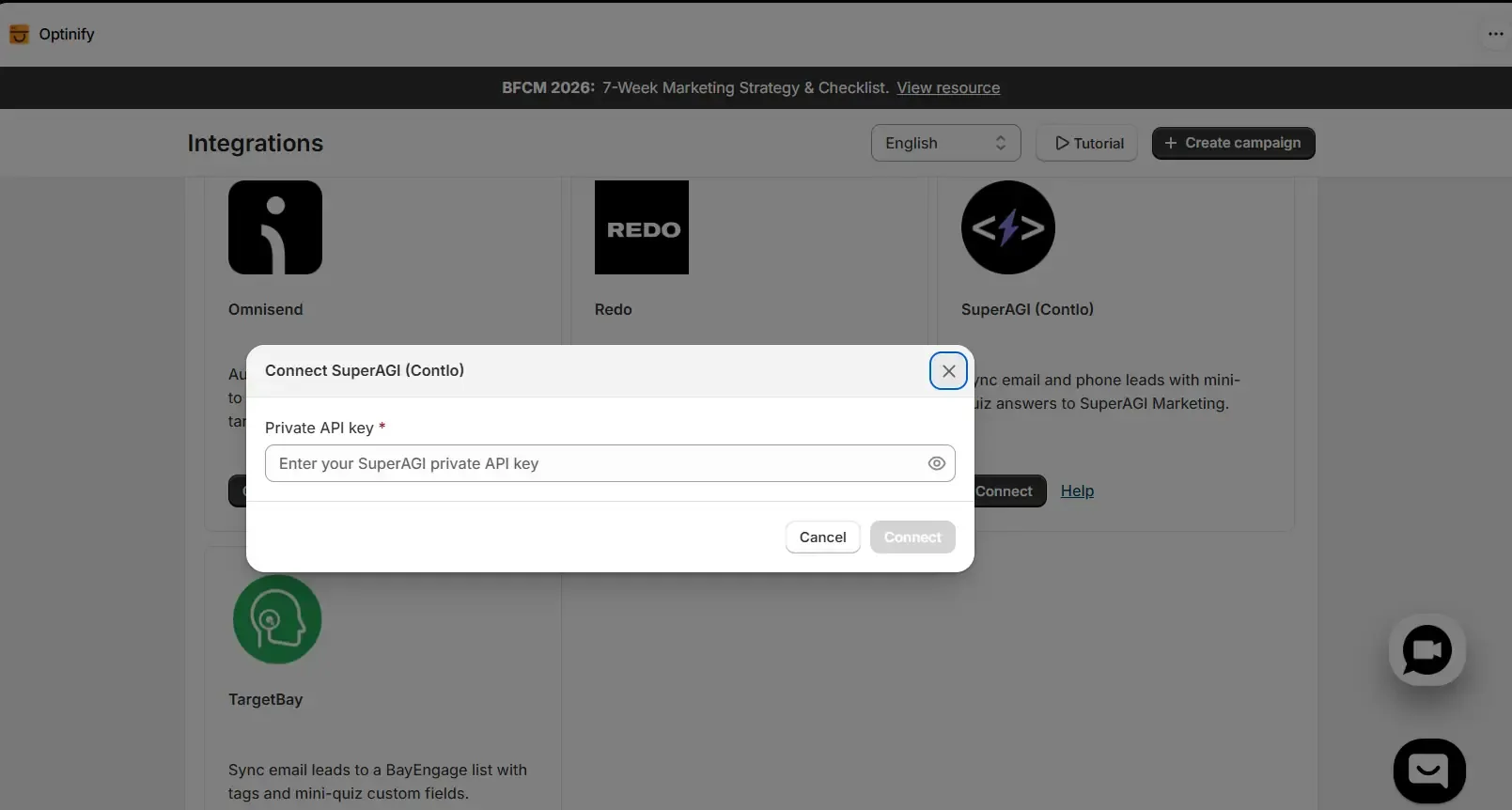
Task: Open the live chat messenger widget
Action: (1429, 771)
